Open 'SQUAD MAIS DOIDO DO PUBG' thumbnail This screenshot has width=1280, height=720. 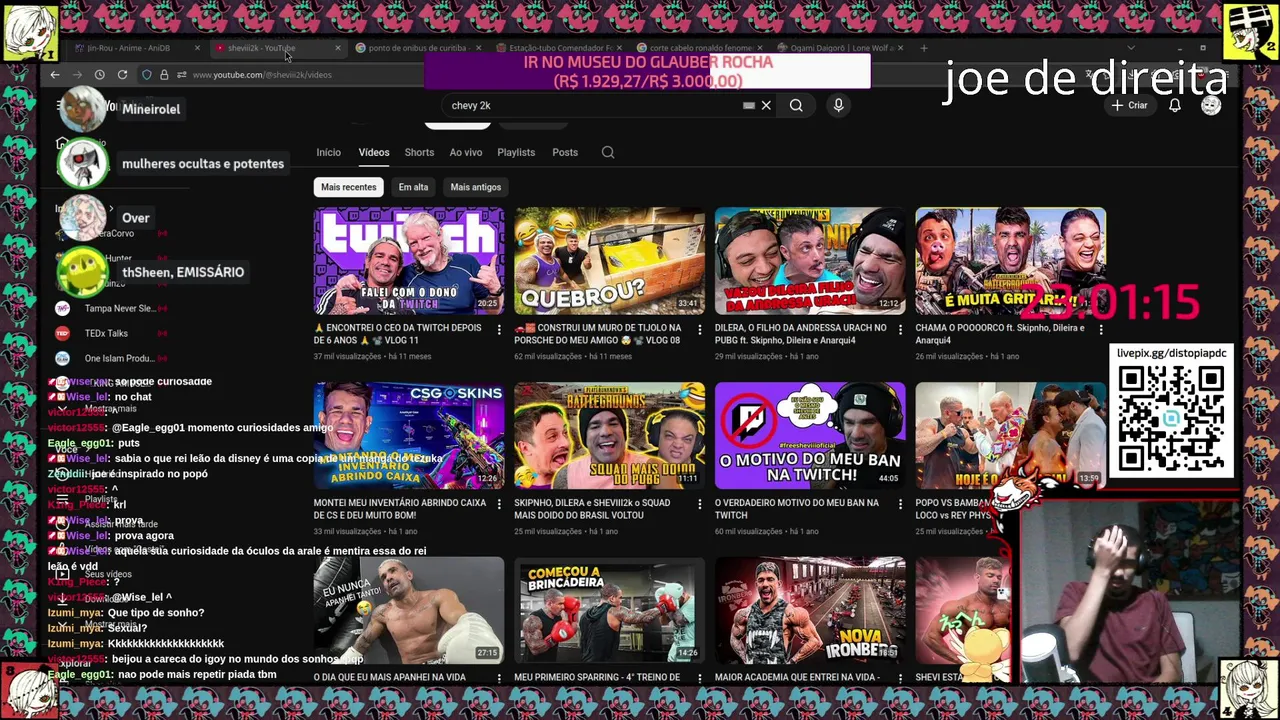609,436
